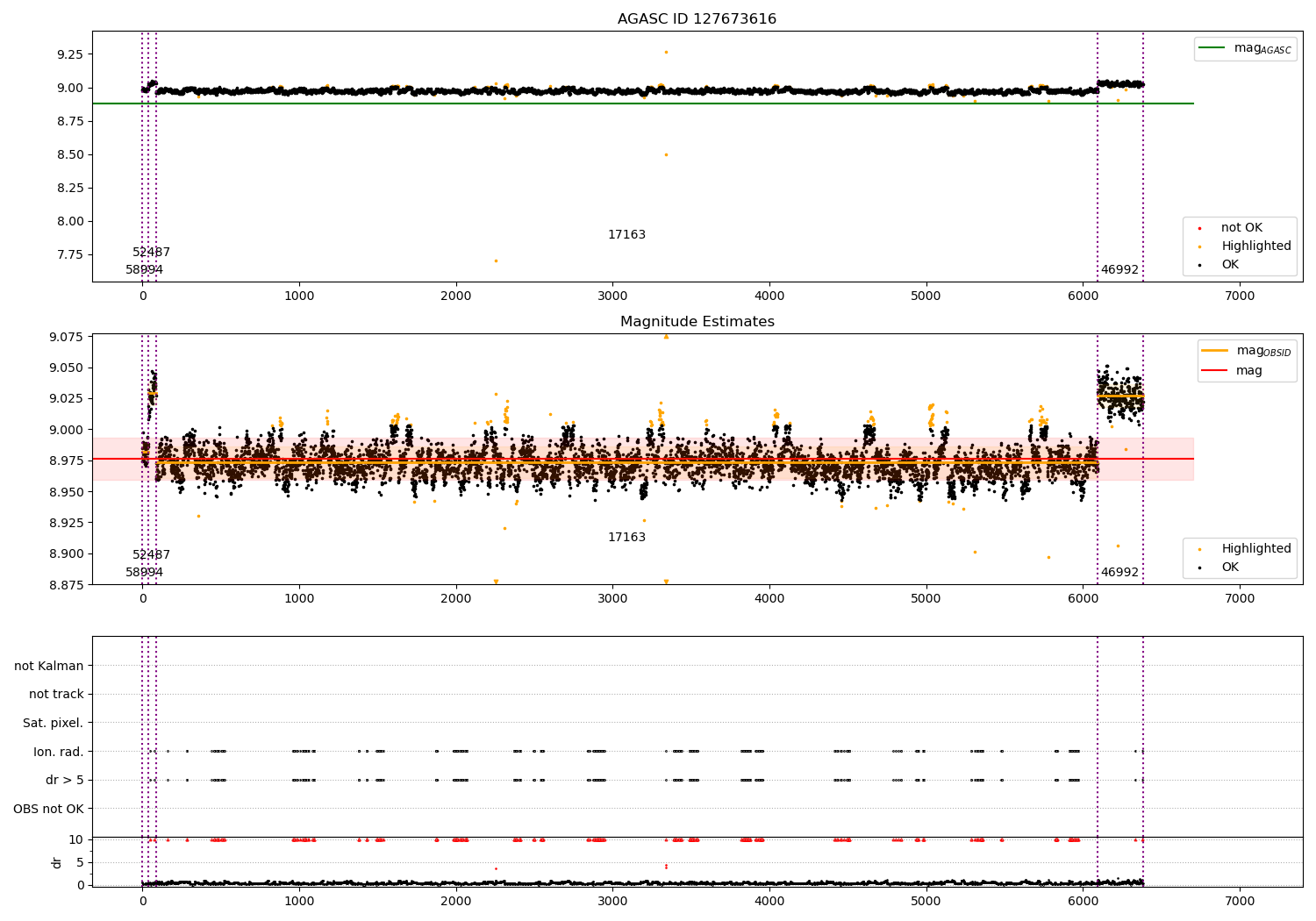
Task: Click 'Highlighted' in the AGASC ID plot legend
Action: pos(1245,246)
